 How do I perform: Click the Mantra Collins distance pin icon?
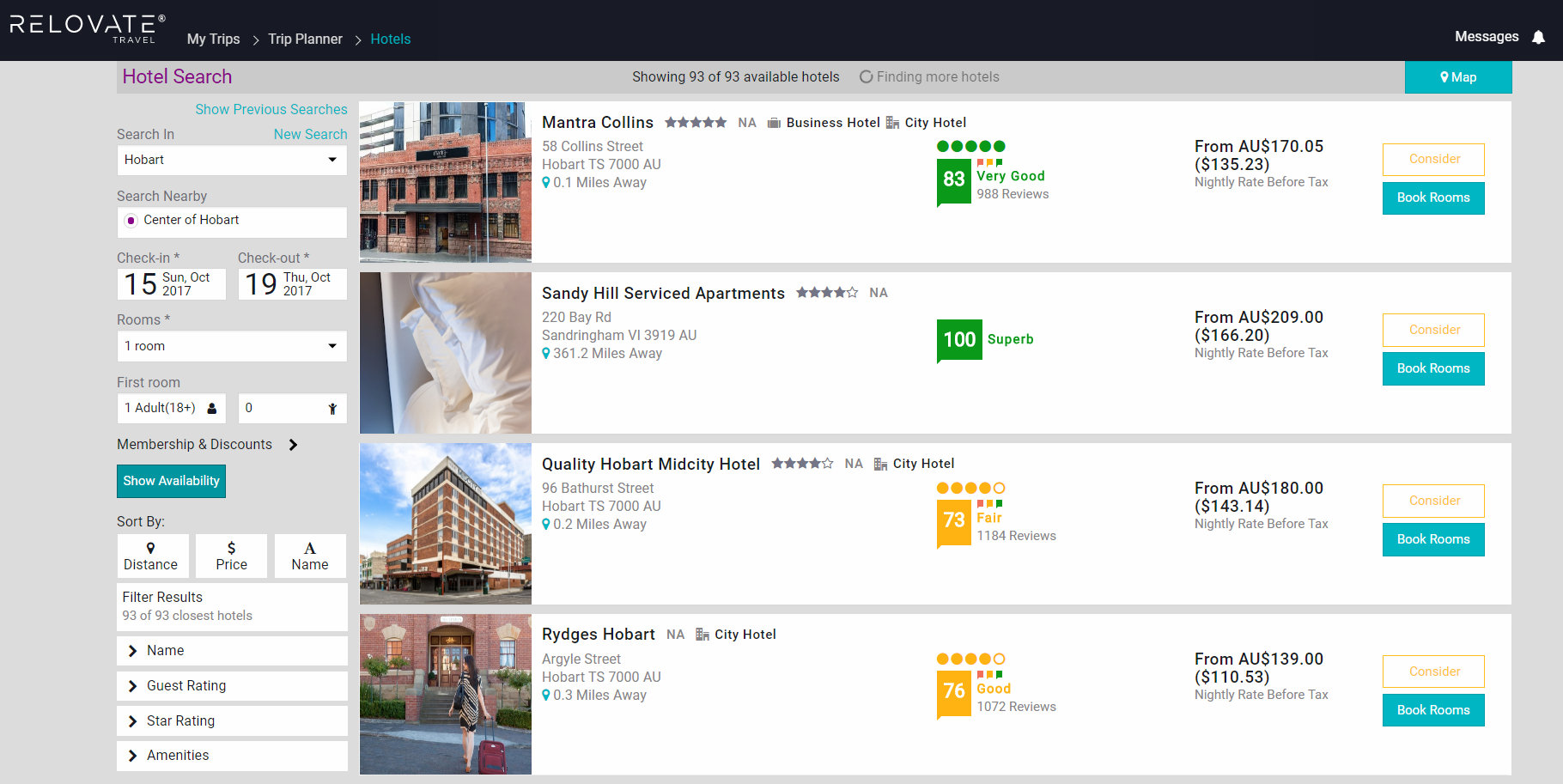pos(546,183)
